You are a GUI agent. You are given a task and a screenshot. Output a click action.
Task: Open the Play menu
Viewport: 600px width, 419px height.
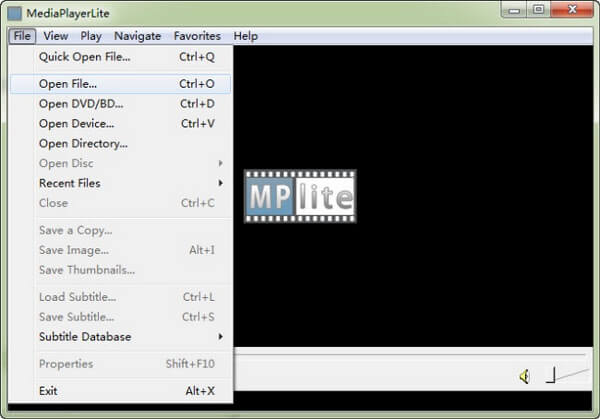coord(91,36)
